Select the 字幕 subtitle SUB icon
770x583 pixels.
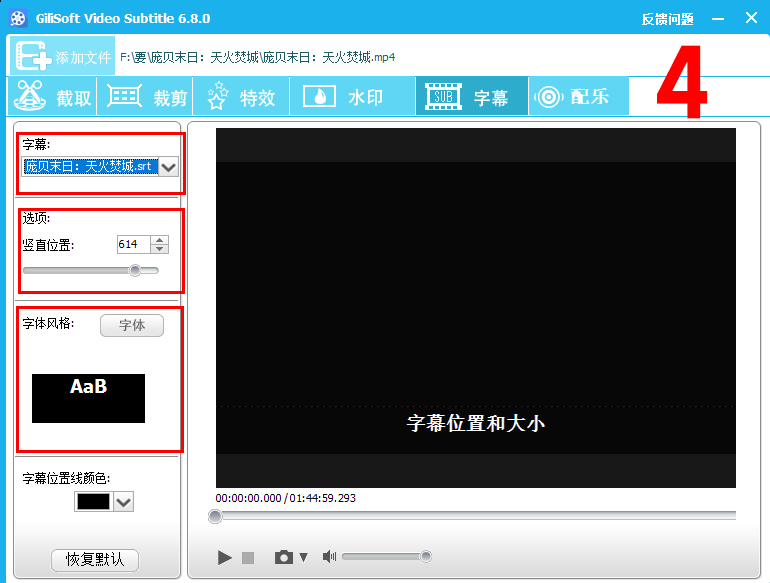442,97
